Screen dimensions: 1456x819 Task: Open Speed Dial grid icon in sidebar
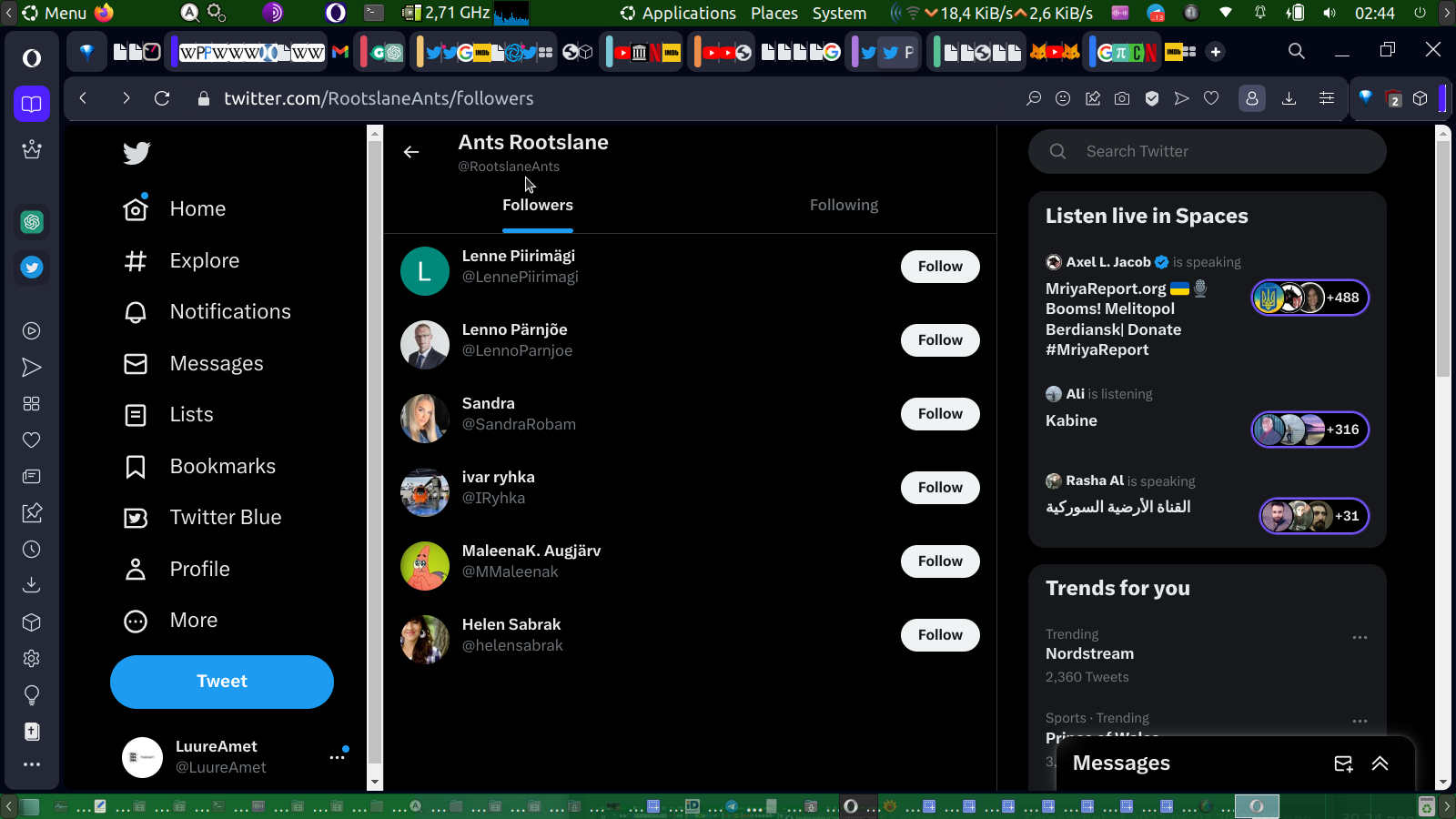click(32, 404)
